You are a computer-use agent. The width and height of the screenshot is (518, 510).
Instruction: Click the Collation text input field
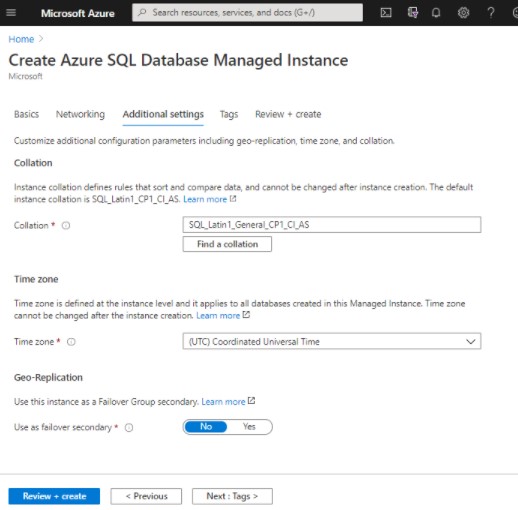click(332, 225)
